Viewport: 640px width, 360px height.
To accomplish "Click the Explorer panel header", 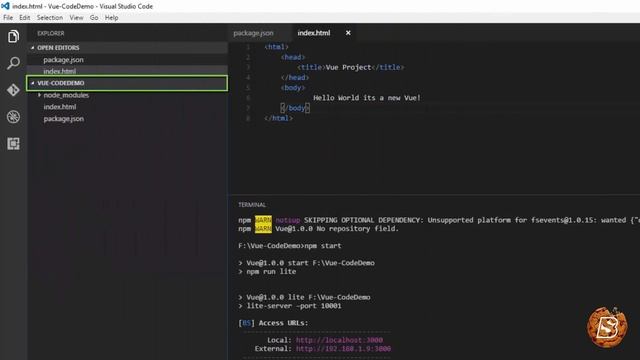I will (51, 33).
